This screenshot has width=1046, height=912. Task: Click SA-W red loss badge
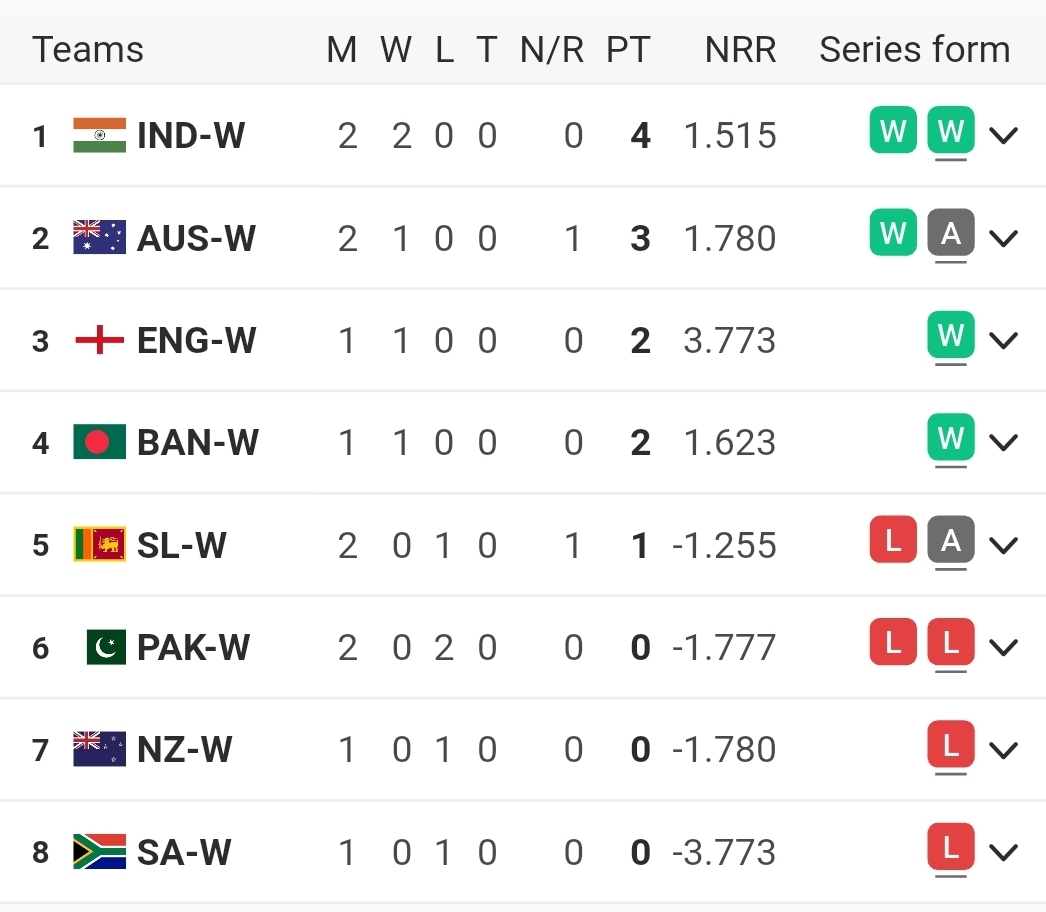[951, 848]
